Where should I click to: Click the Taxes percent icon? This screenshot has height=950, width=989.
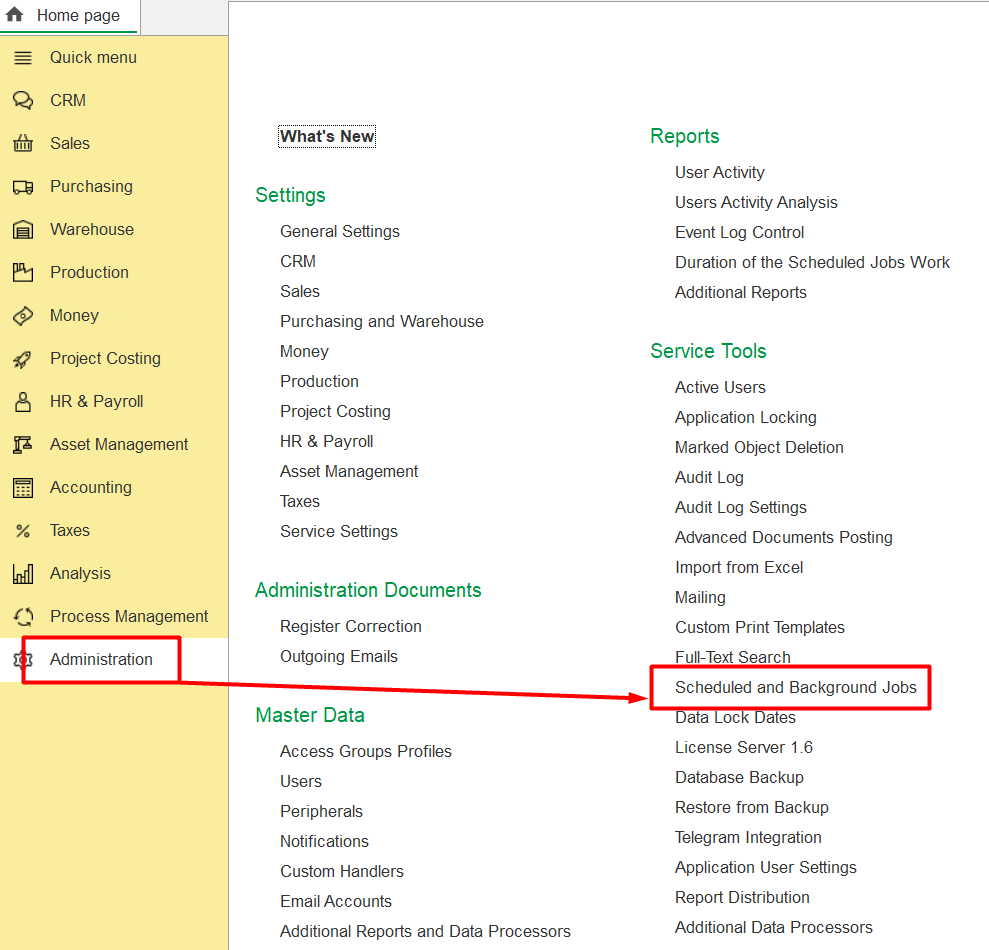tap(23, 531)
